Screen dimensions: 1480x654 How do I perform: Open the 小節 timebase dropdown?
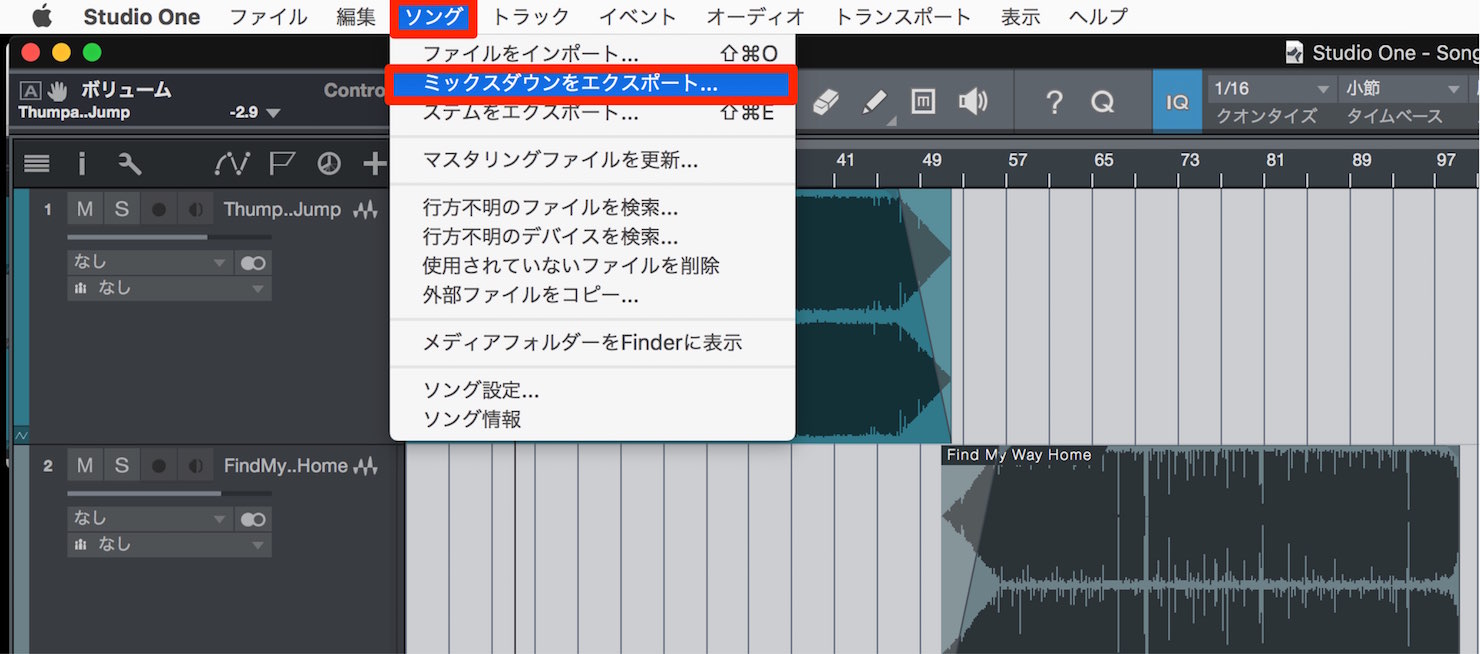(1403, 89)
